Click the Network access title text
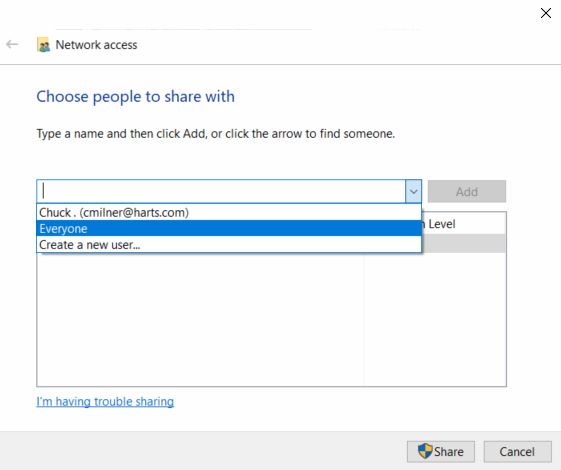This screenshot has height=470, width=561. pos(96,45)
